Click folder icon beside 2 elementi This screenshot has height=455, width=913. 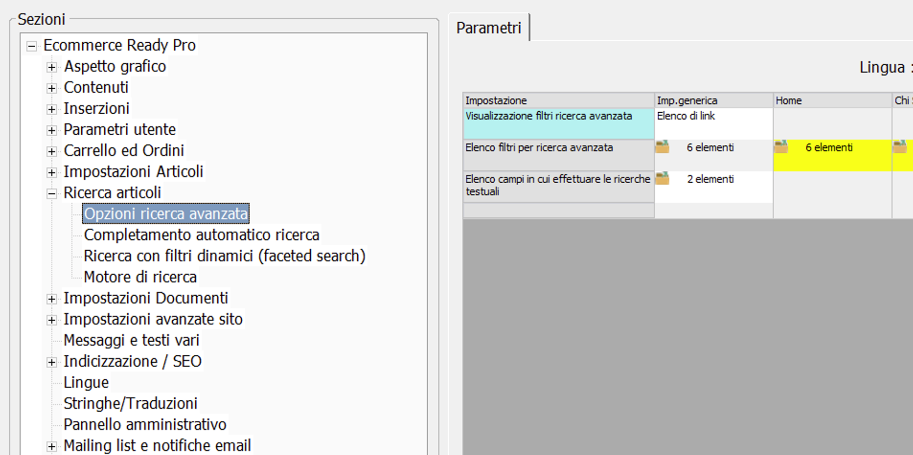coord(662,179)
